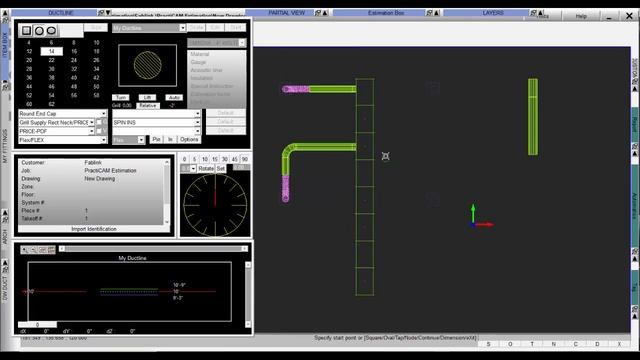Viewport: 640px width, 360px height.
Task: Switch to the DW DUCT side tab
Action: [x=5, y=289]
